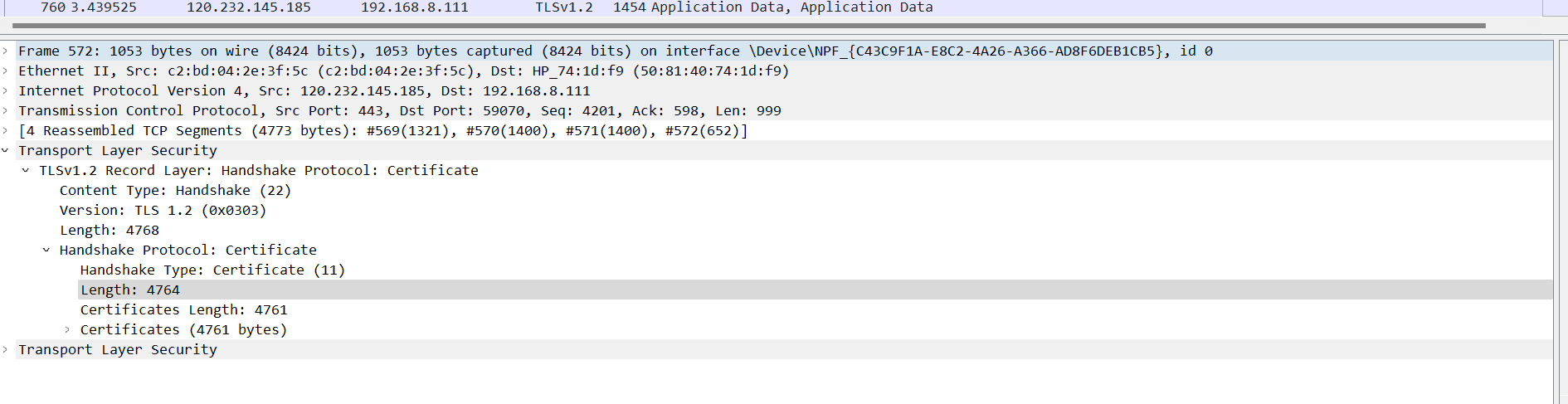Click the horizontal scrollbar of packet list
Screen dimensions: 1568x404
747,26
